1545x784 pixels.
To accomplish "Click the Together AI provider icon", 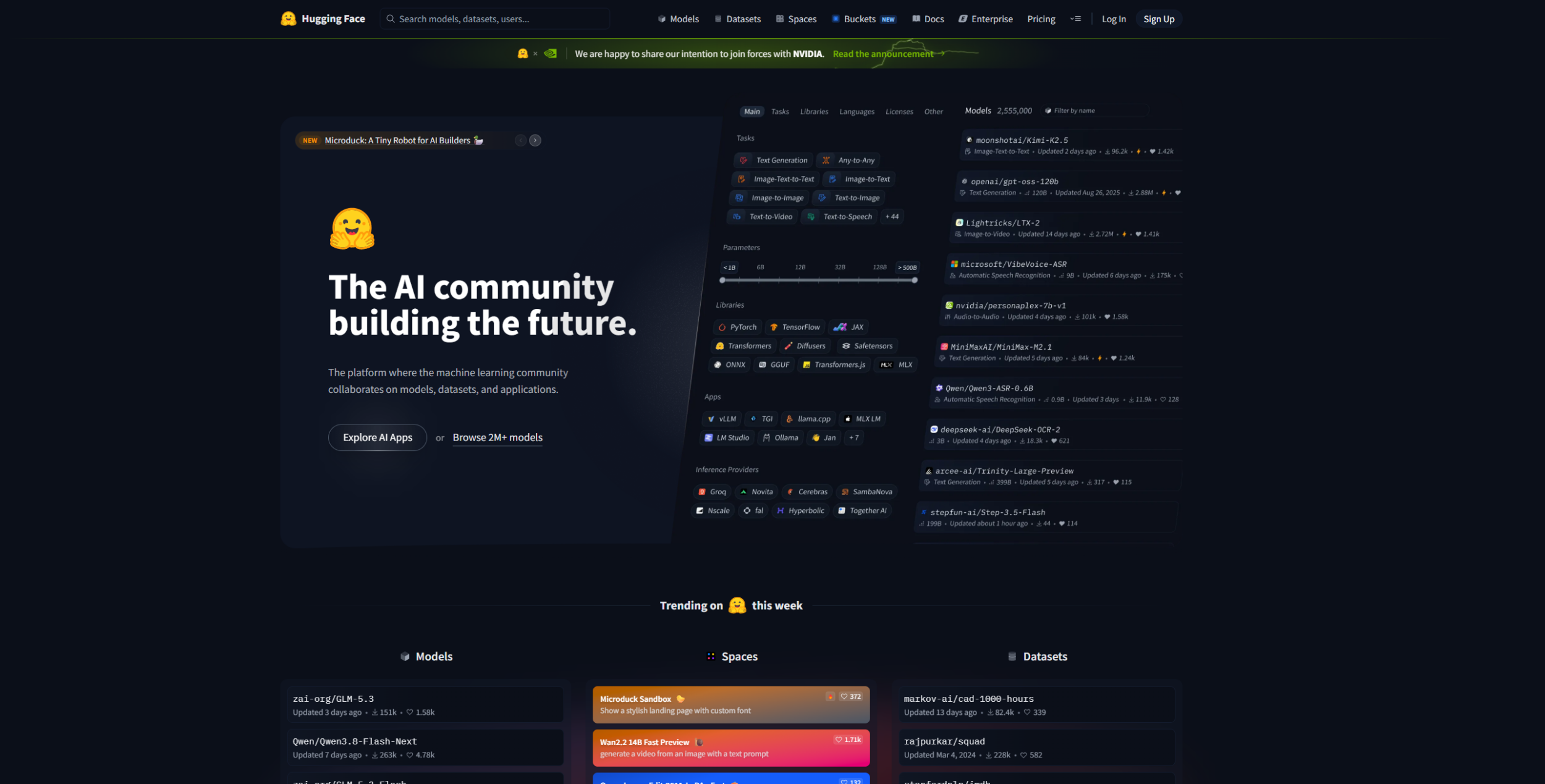I will (842, 511).
